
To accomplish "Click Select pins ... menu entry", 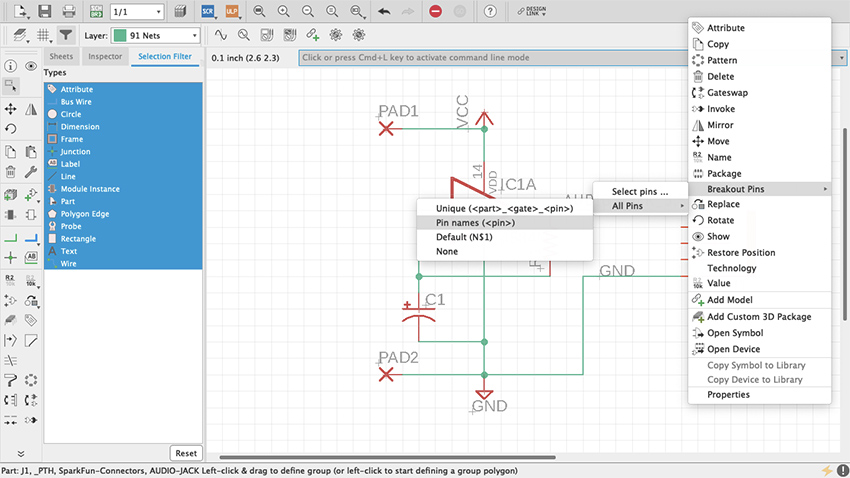I will (x=641, y=192).
